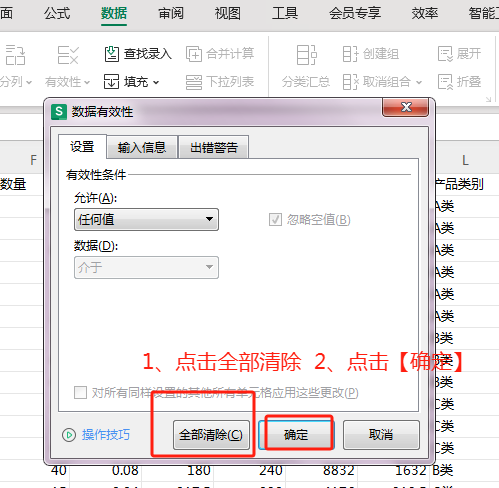Click the 折叠 collapse detail icon

[x=445, y=82]
